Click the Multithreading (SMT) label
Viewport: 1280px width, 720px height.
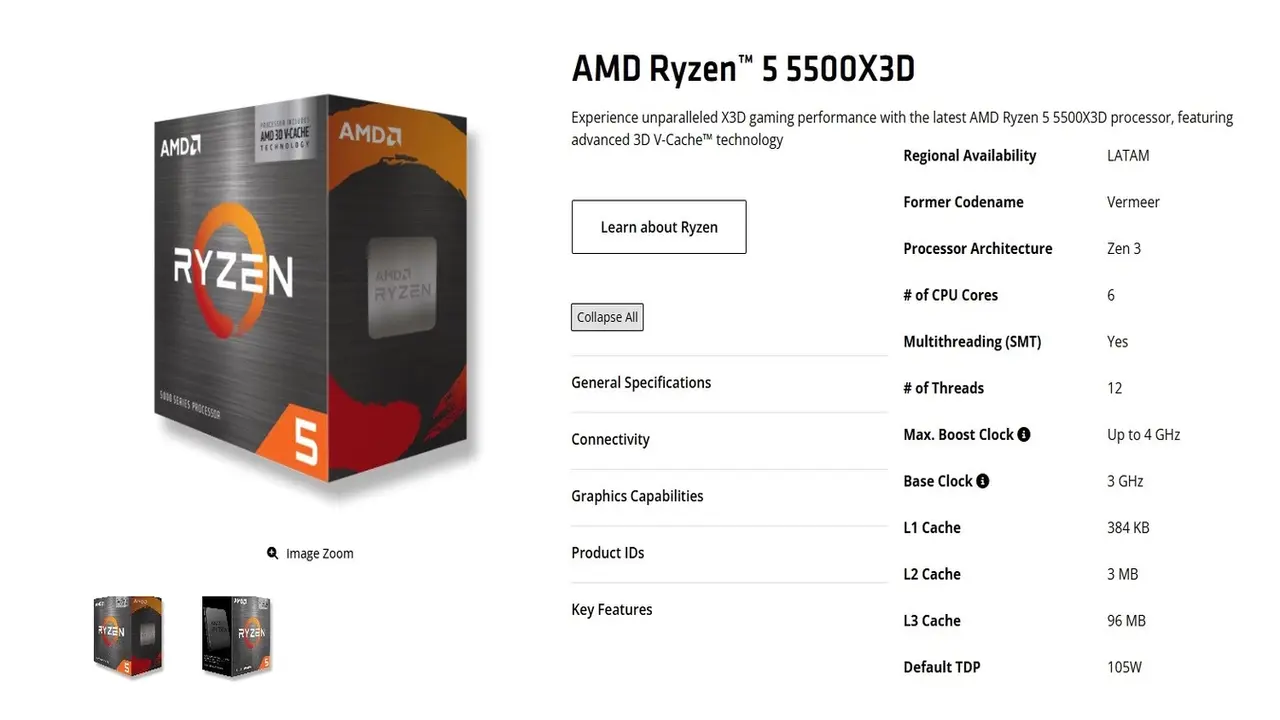971,342
